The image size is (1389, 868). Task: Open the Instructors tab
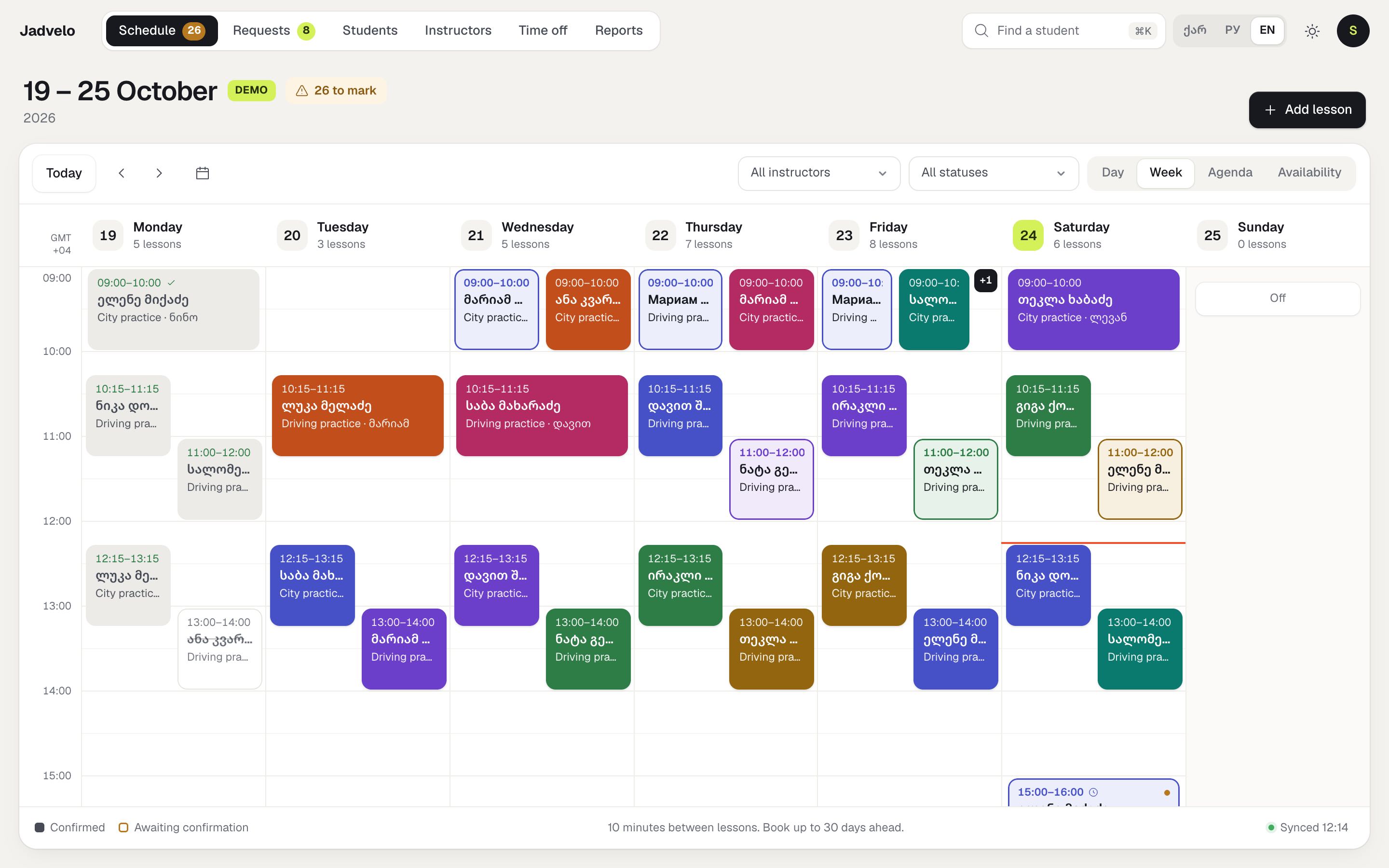click(458, 31)
